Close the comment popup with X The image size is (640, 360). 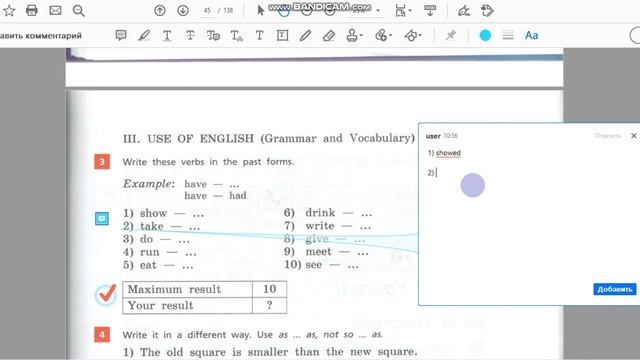tap(633, 136)
